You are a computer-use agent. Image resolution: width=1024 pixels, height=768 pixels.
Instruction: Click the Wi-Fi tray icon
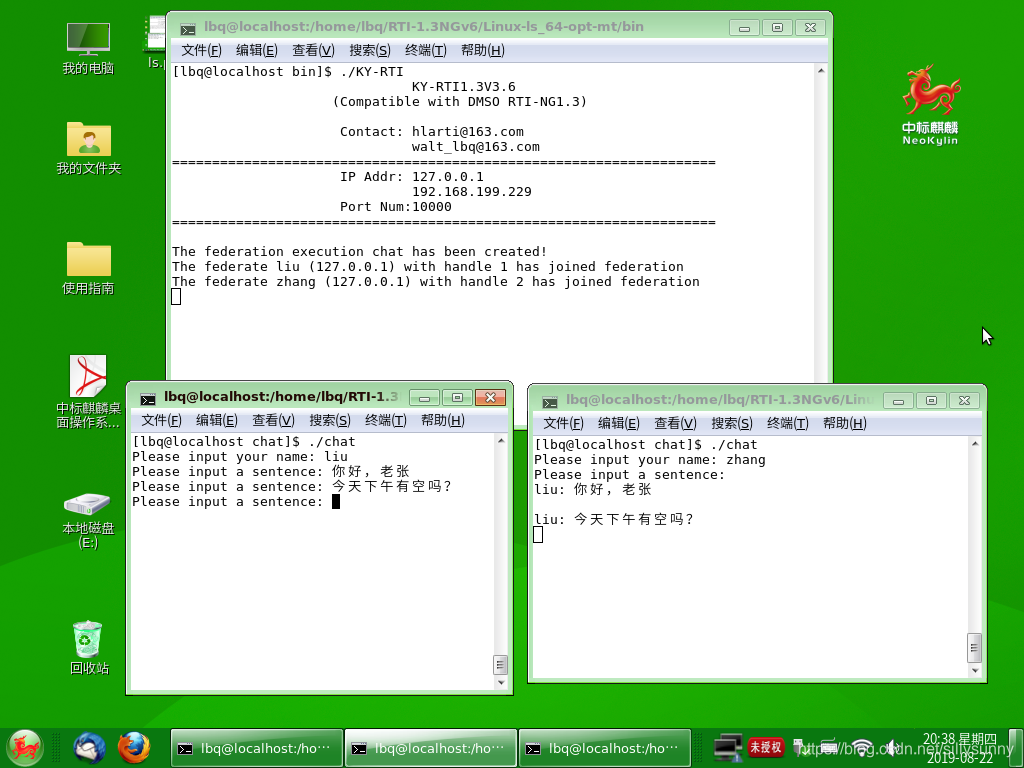tap(862, 748)
